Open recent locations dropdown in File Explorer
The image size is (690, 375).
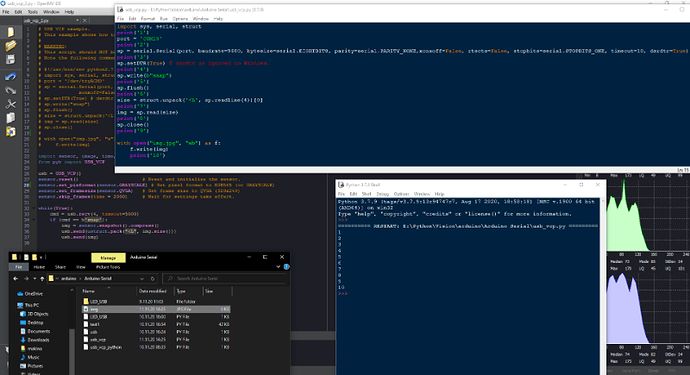pyautogui.click(x=35, y=279)
